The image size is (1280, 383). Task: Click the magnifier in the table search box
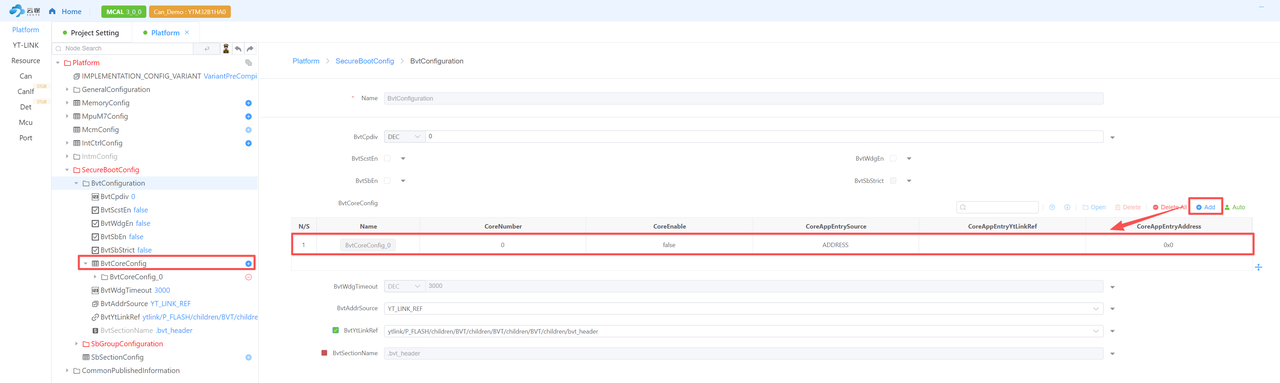pyautogui.click(x=963, y=207)
